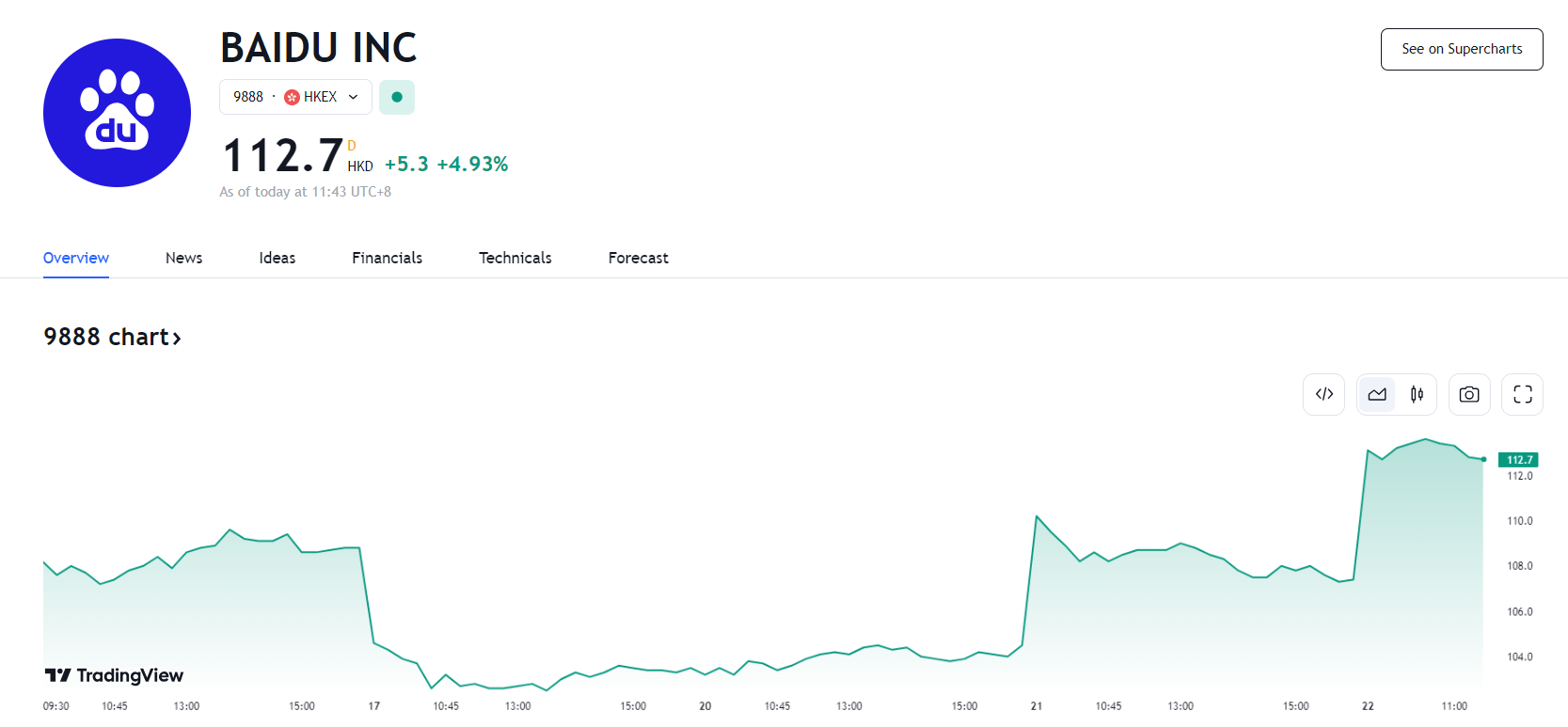1568x727 pixels.
Task: Take a chart snapshot with camera icon
Action: (1469, 394)
